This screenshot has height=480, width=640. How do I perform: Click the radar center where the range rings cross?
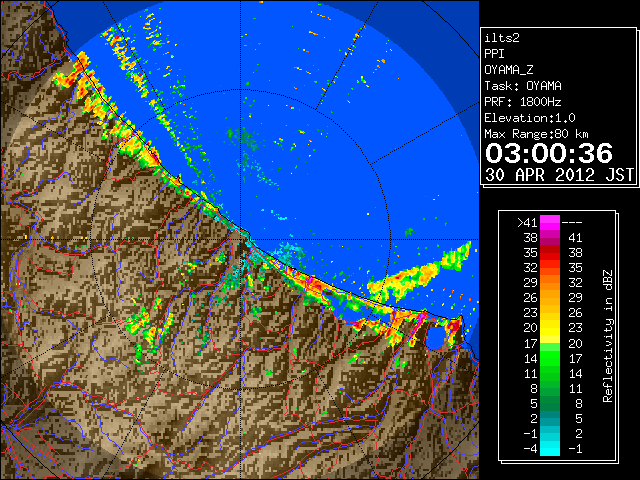pos(241,239)
